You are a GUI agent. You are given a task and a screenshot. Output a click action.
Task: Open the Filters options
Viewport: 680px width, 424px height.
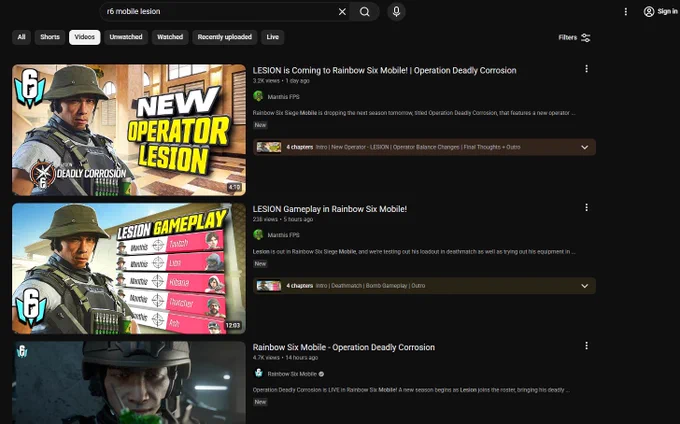(x=574, y=38)
